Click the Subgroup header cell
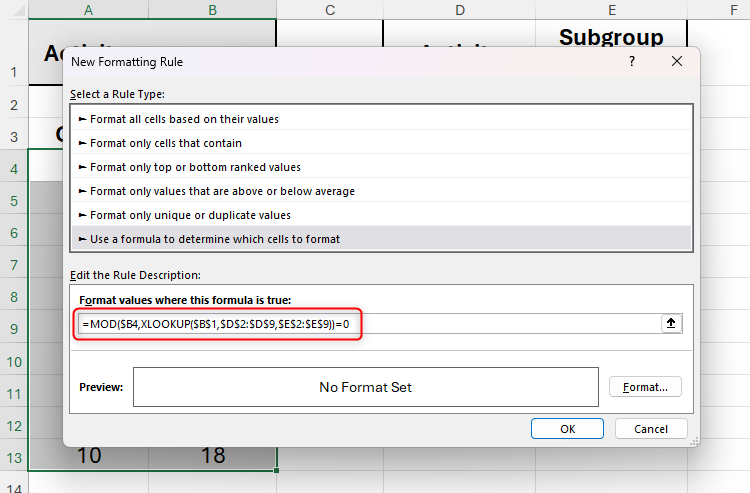This screenshot has width=750, height=493. click(611, 38)
